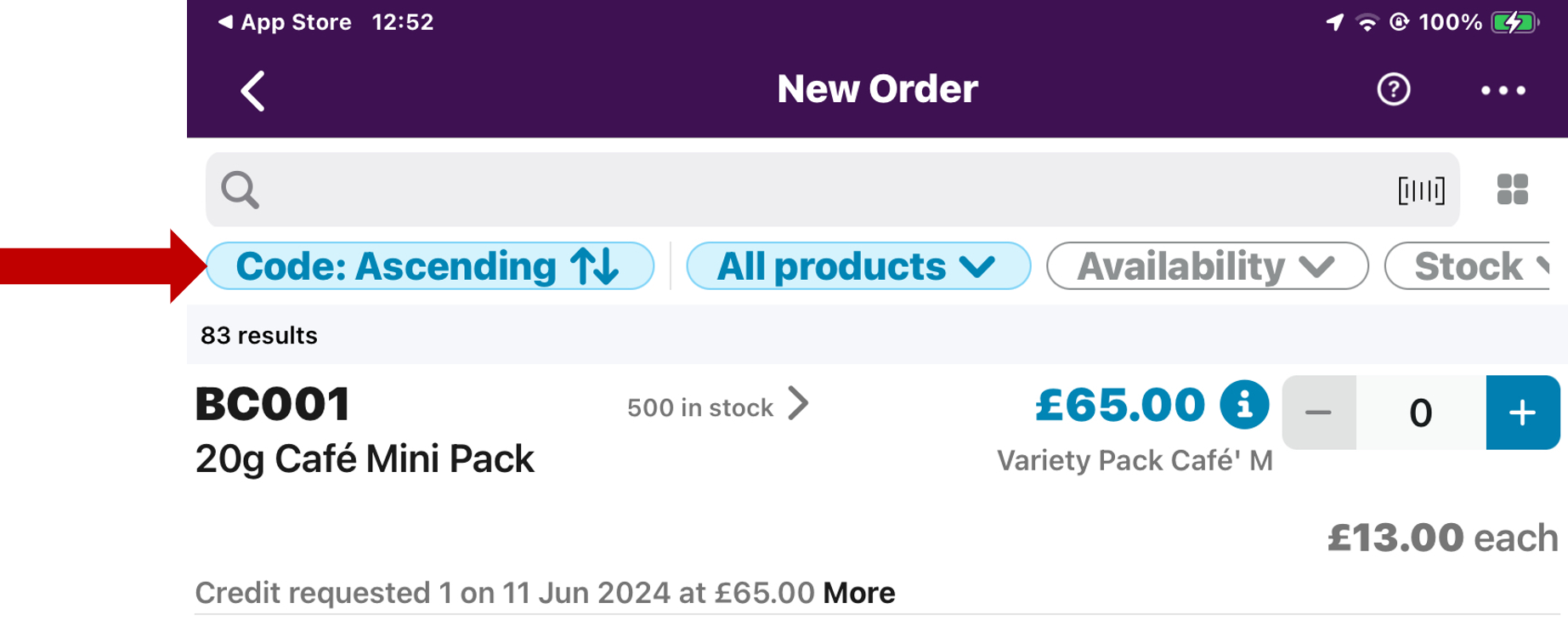Tap the BC001 quantity value field

(1420, 413)
